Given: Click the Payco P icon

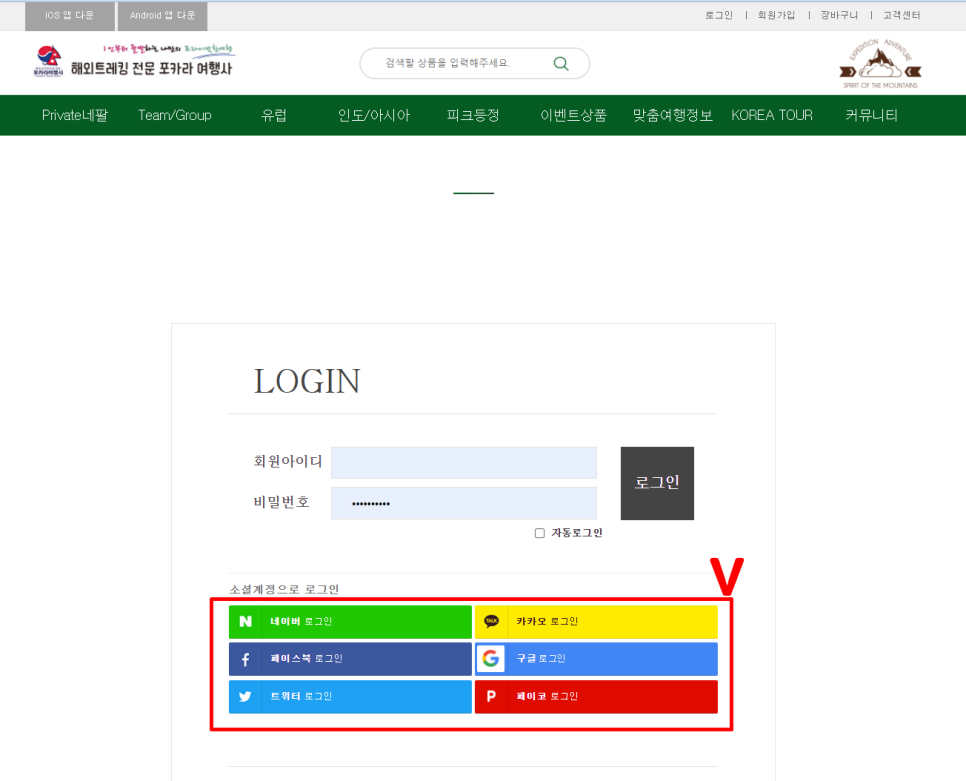Looking at the screenshot, I should (491, 696).
